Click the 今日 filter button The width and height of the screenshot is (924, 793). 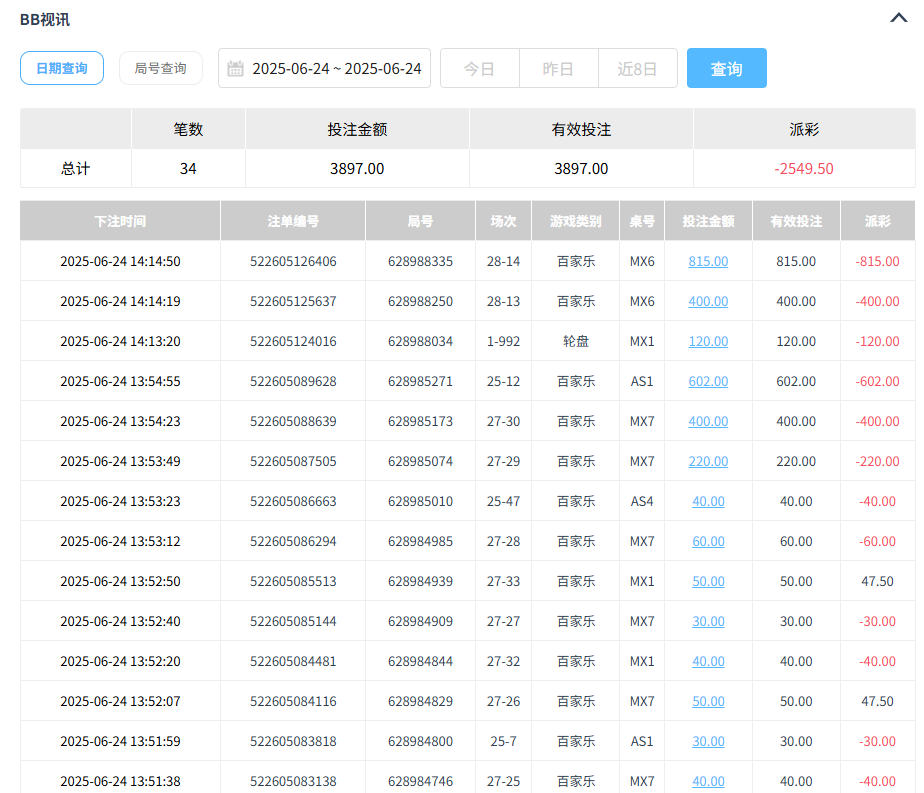(x=479, y=68)
